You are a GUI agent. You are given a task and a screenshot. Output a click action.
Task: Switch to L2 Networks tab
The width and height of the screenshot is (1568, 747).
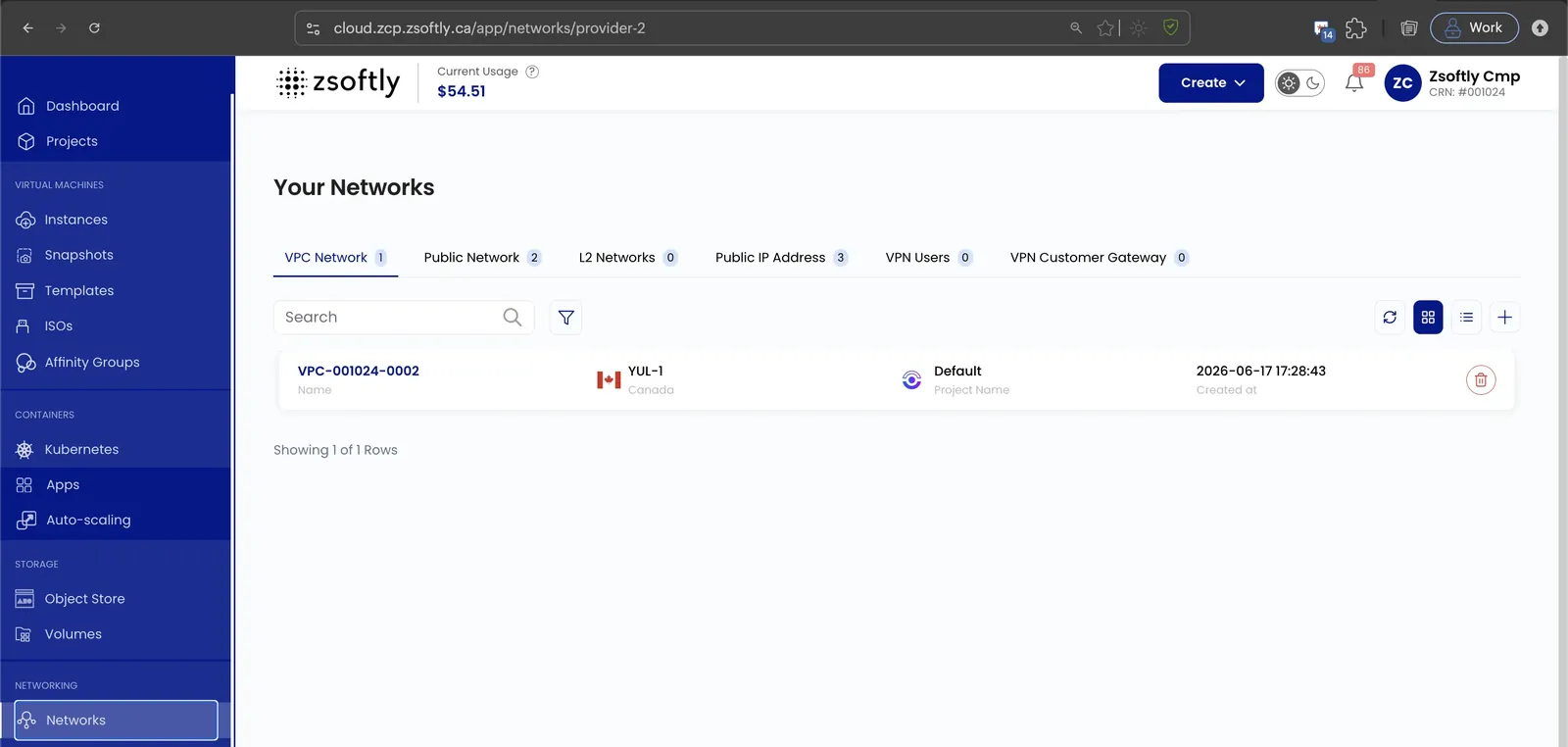point(627,258)
